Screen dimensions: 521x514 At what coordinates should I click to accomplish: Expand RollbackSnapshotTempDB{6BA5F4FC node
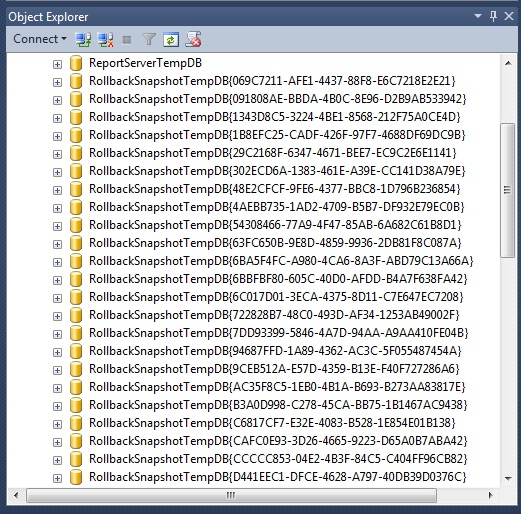tap(57, 262)
